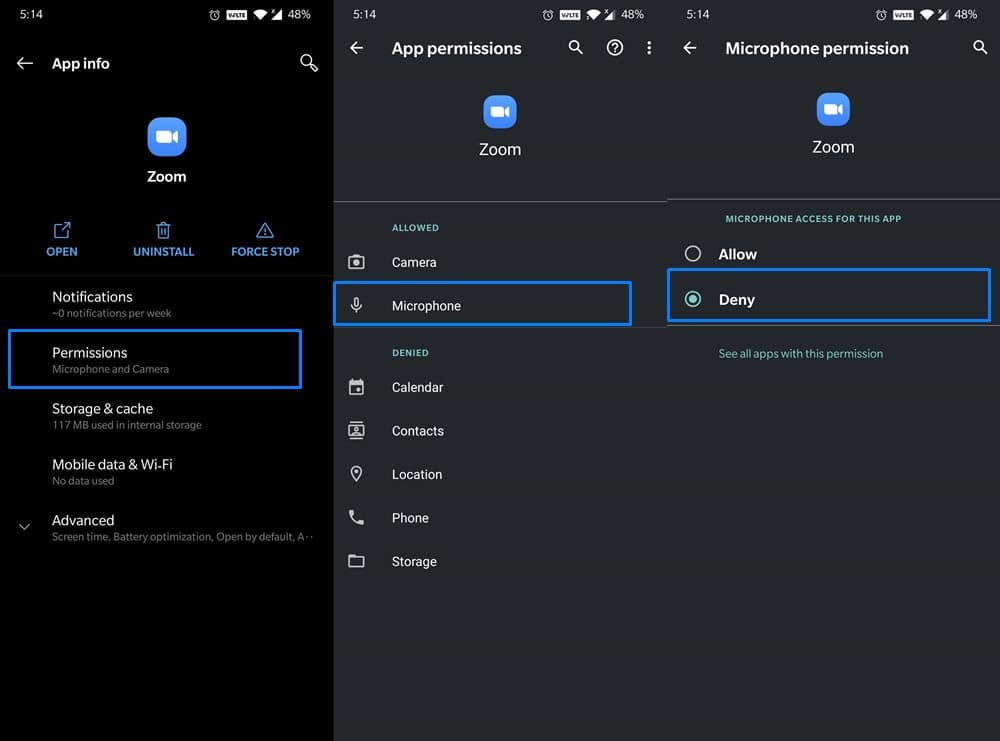Screen dimensions: 1000x741
Task: Click the Calendar icon in denied list
Action: click(x=357, y=386)
